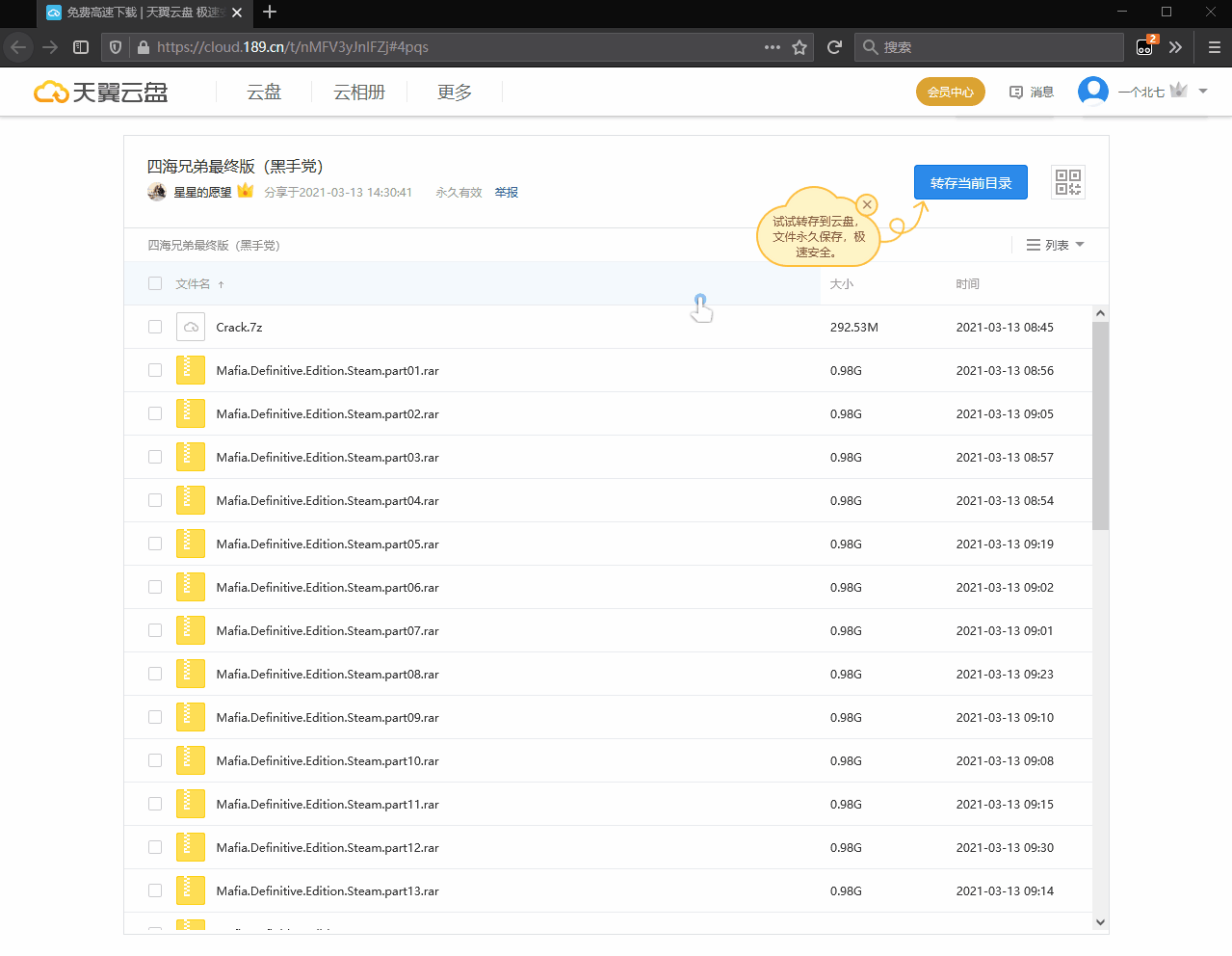Image resolution: width=1232 pixels, height=956 pixels.
Task: Select checkbox for part09.rar
Action: (x=155, y=717)
